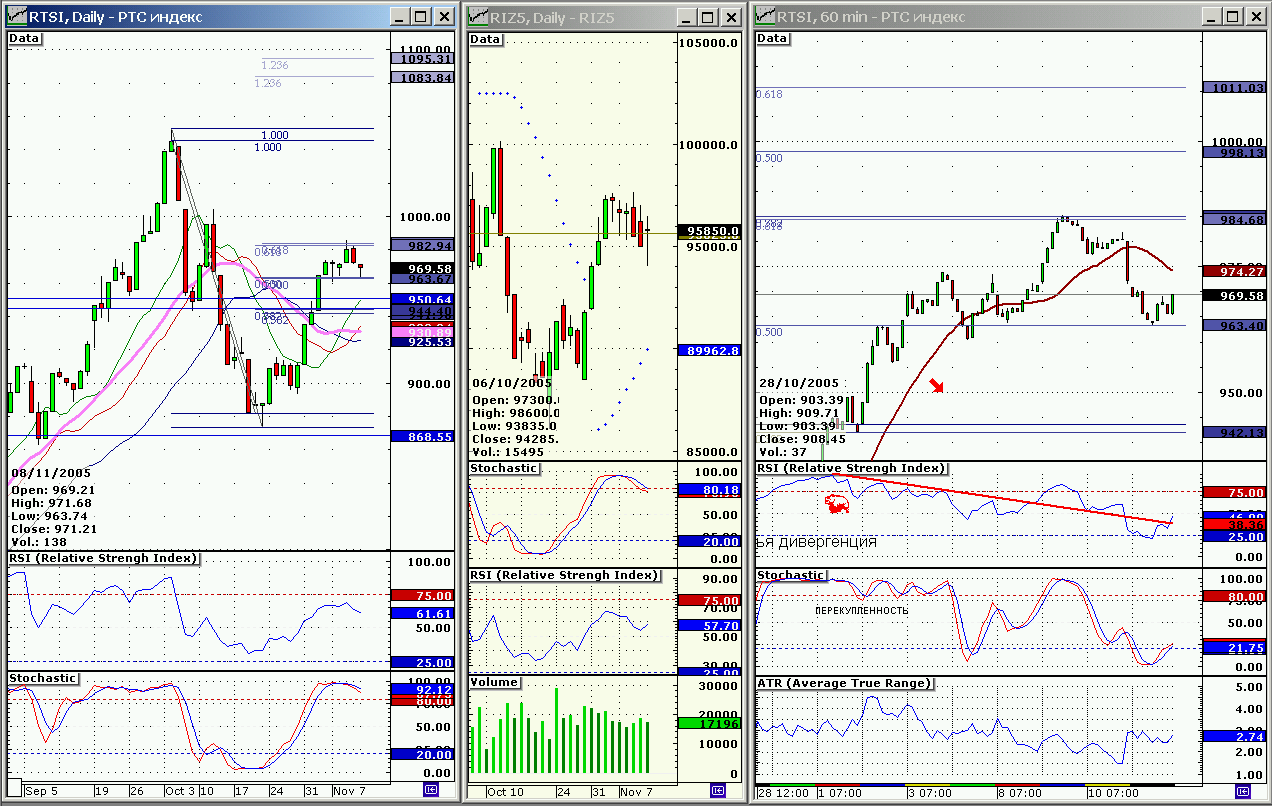Click the 28 12:00 time axis label
1272x806 pixels.
coord(783,792)
